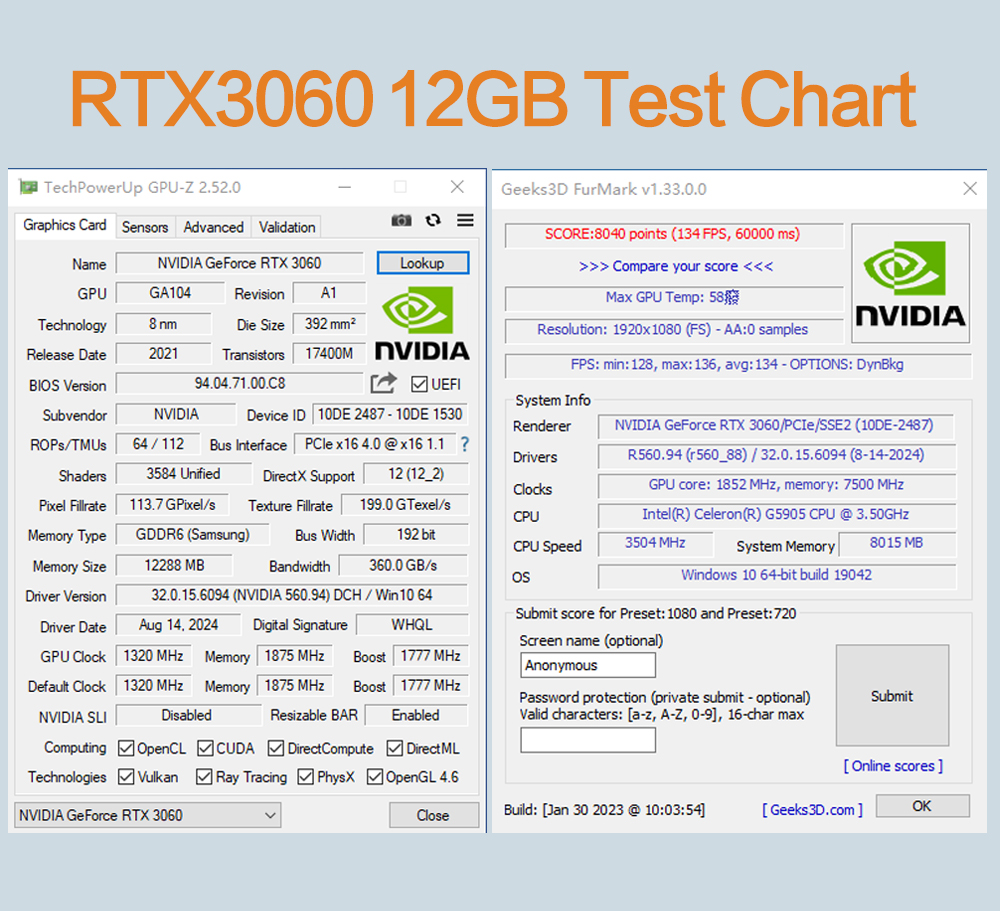Click the CPU value Intel Celeron G5905
Viewport: 1000px width, 911px height.
(777, 514)
